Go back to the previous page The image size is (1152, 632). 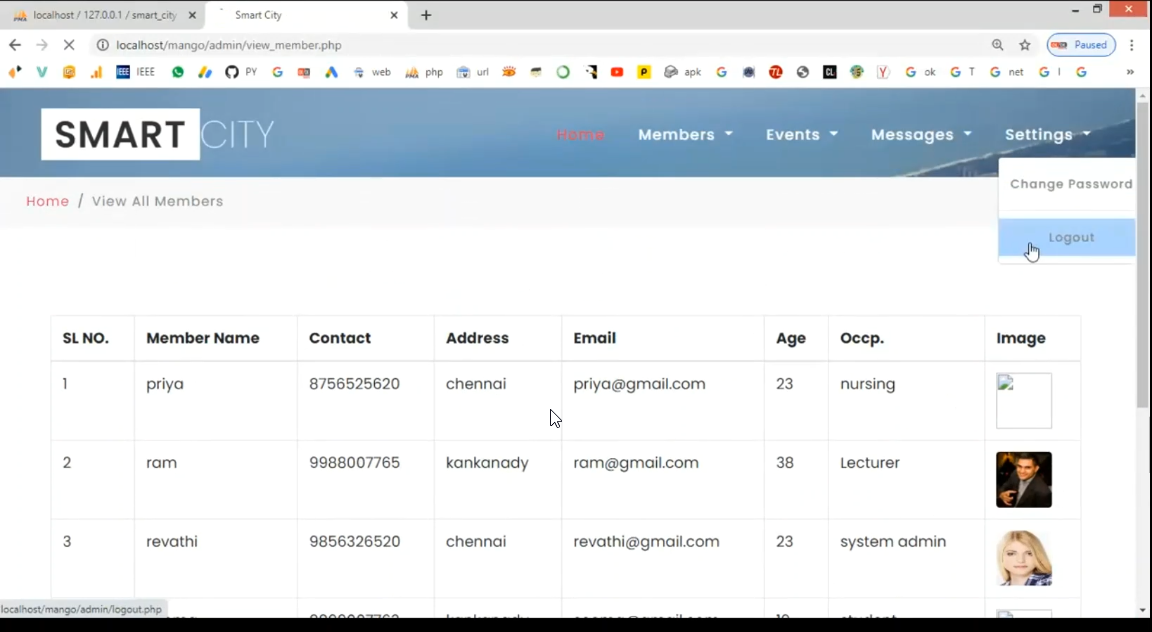(x=15, y=45)
